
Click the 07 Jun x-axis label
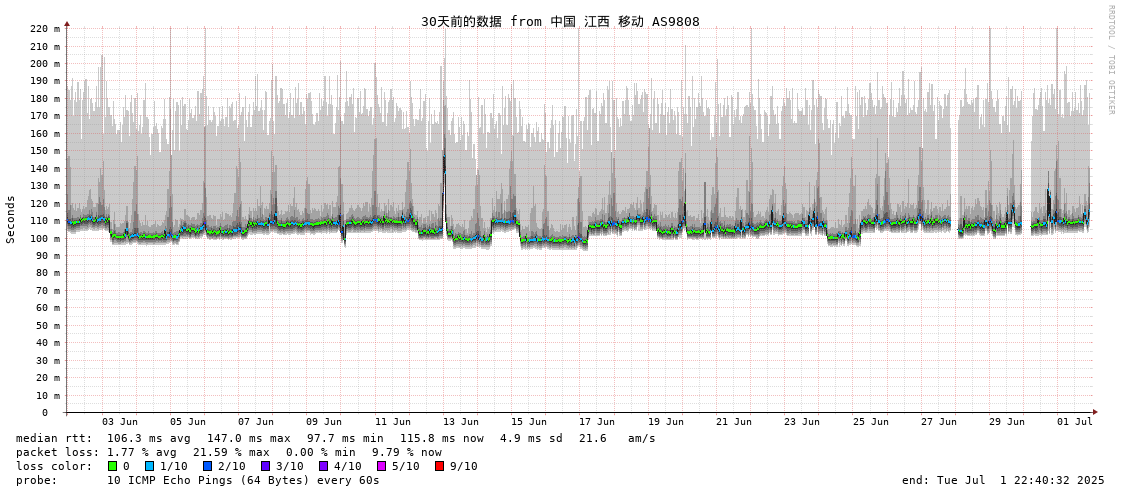coord(256,422)
